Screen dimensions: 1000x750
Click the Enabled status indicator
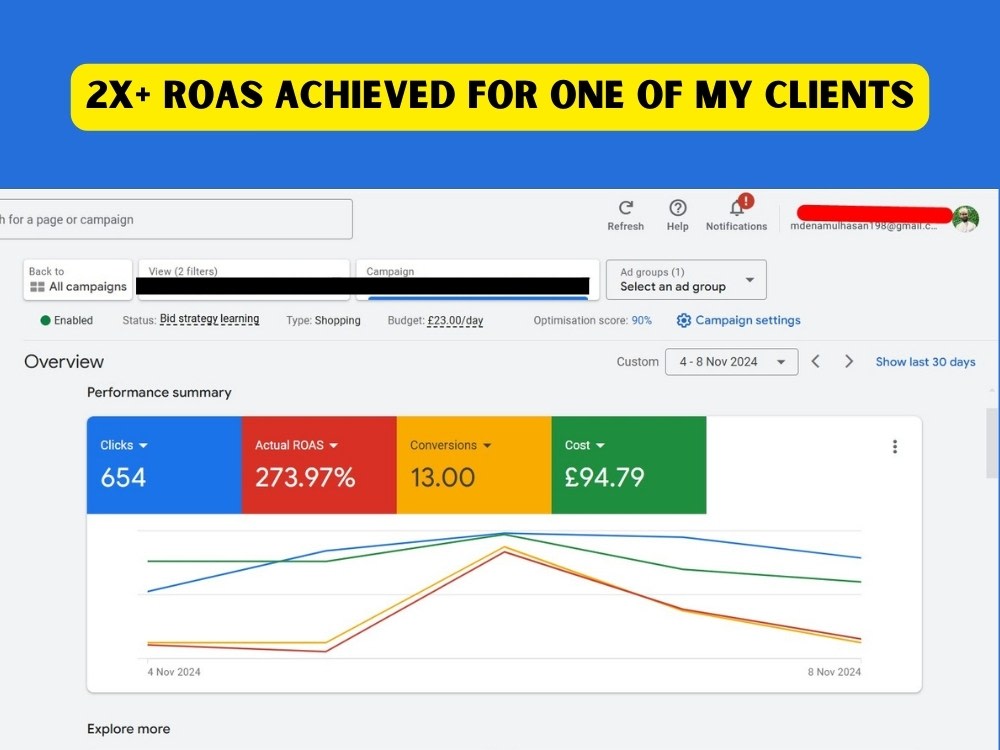[67, 320]
